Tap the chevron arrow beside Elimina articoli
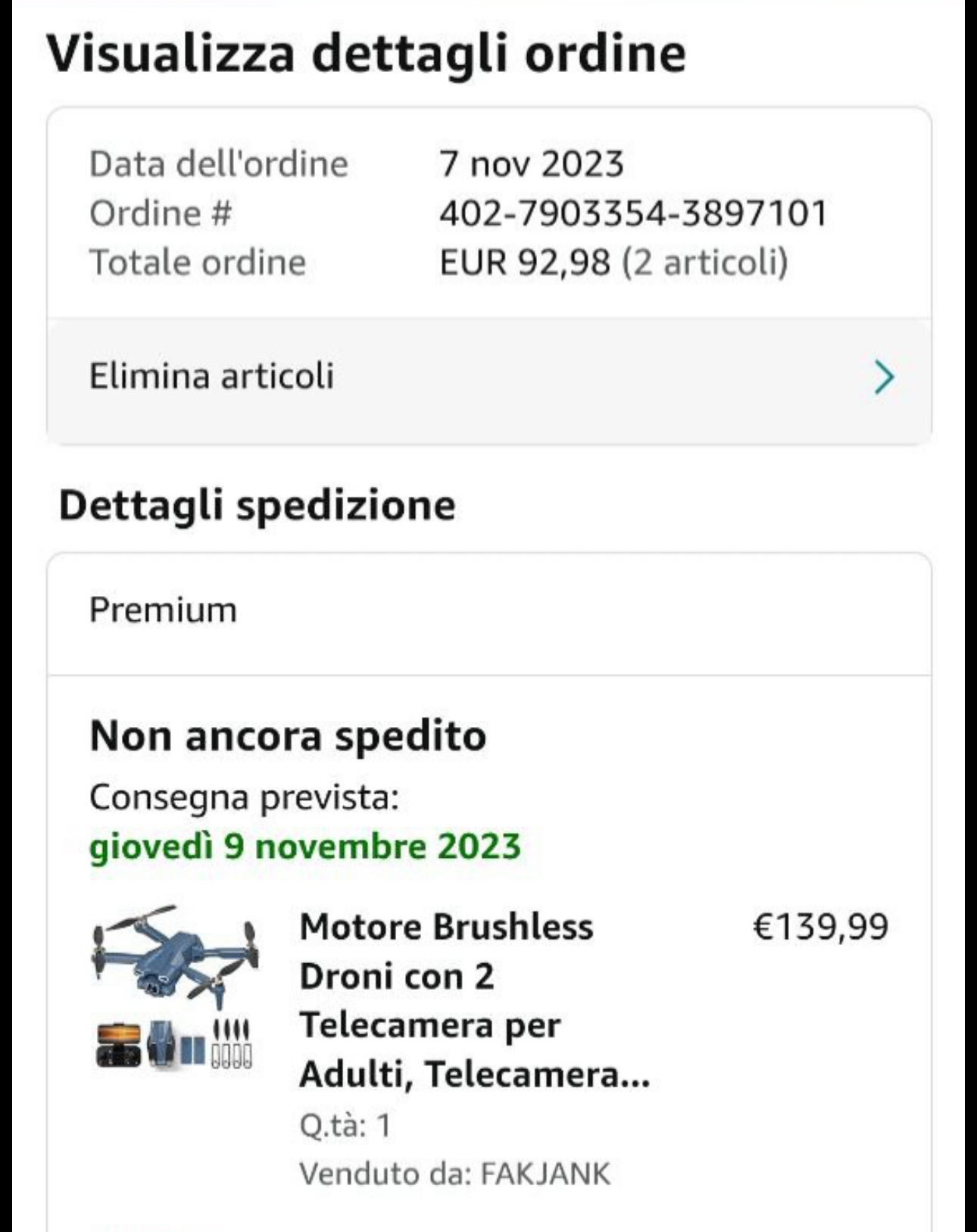977x1232 pixels. (x=884, y=377)
